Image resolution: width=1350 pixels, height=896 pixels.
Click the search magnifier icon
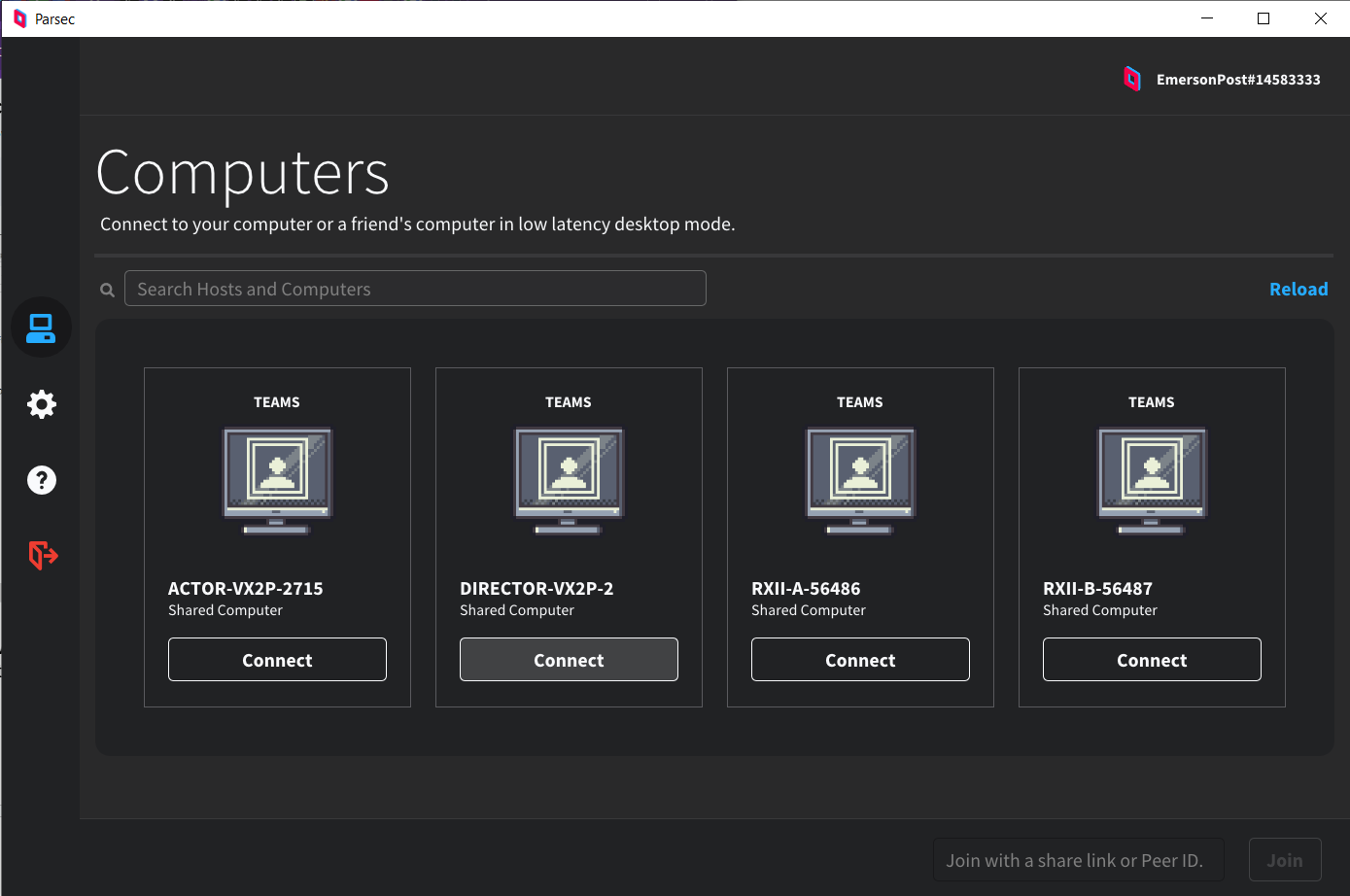[x=108, y=290]
